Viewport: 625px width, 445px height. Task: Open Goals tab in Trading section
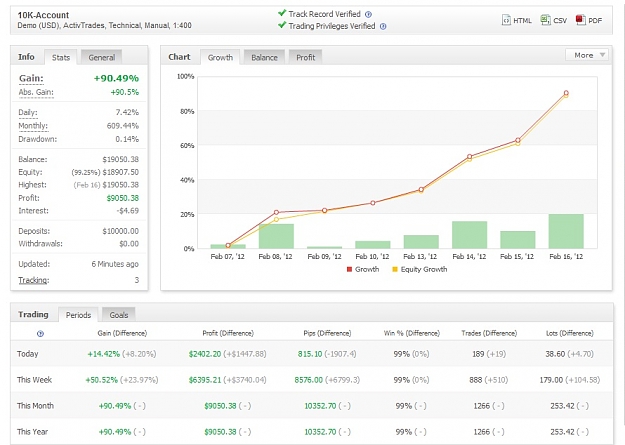(x=119, y=315)
